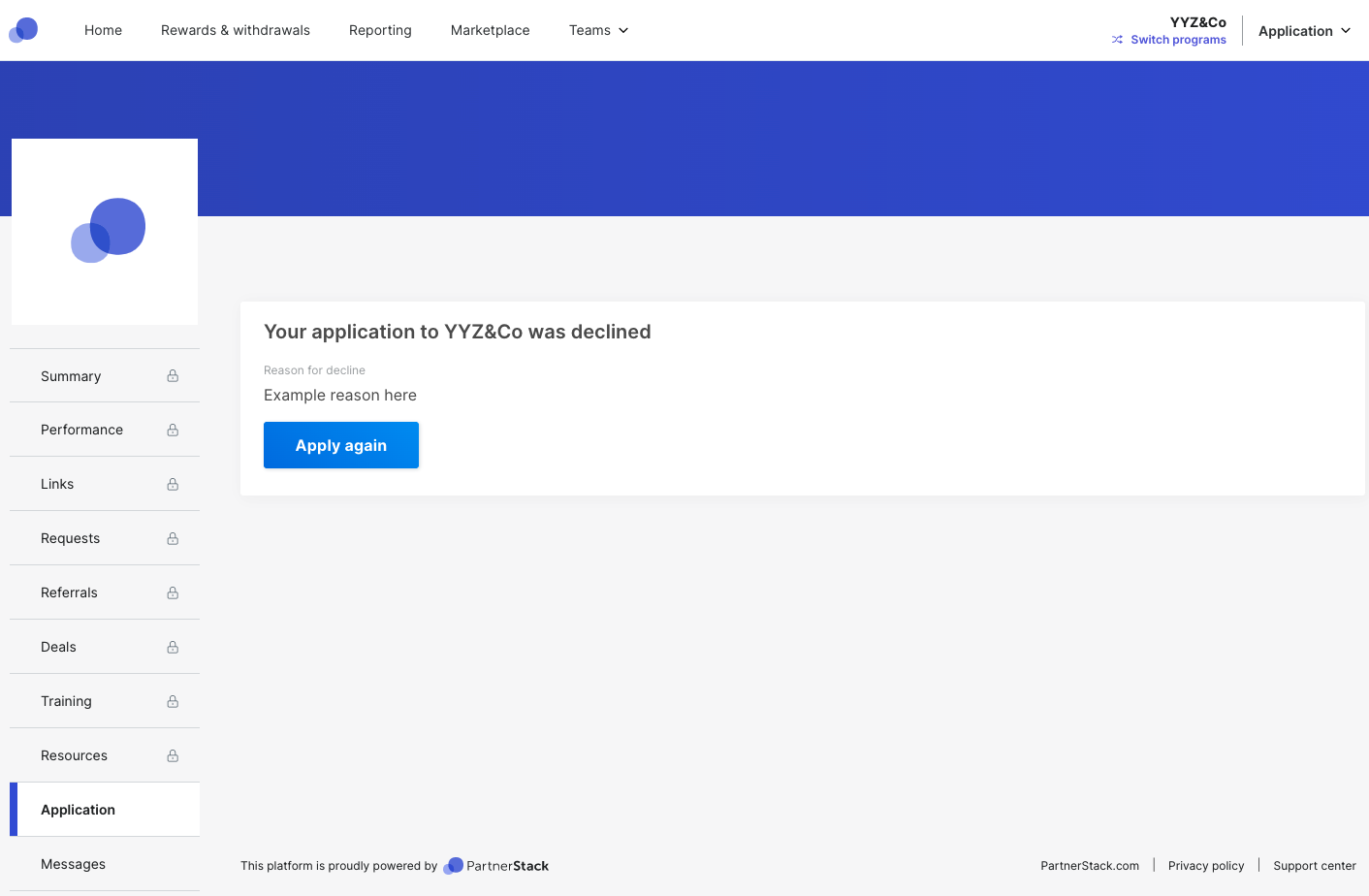Select Summary in the sidebar
Viewport: 1369px width, 896px height.
click(x=105, y=376)
